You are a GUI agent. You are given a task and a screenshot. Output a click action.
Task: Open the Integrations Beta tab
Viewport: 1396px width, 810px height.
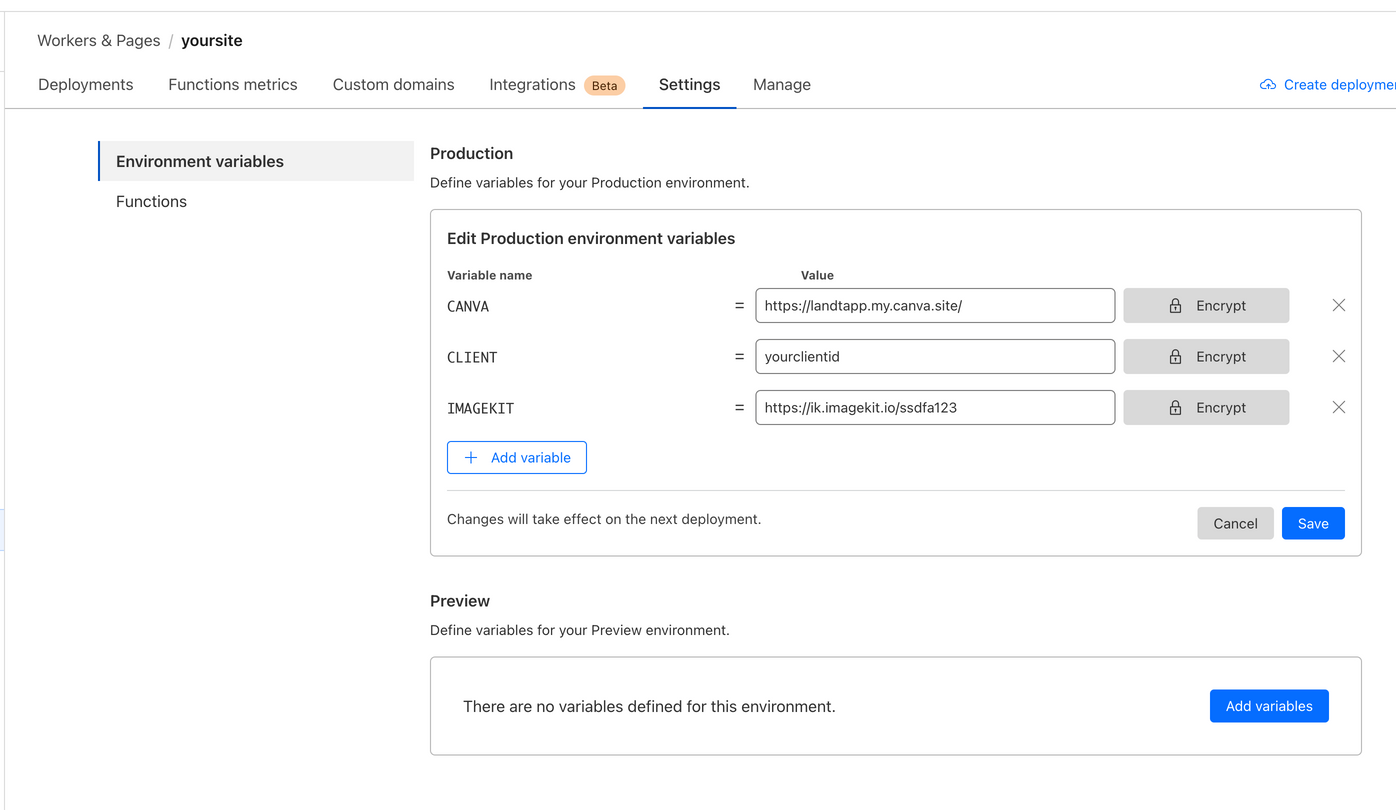pos(556,85)
